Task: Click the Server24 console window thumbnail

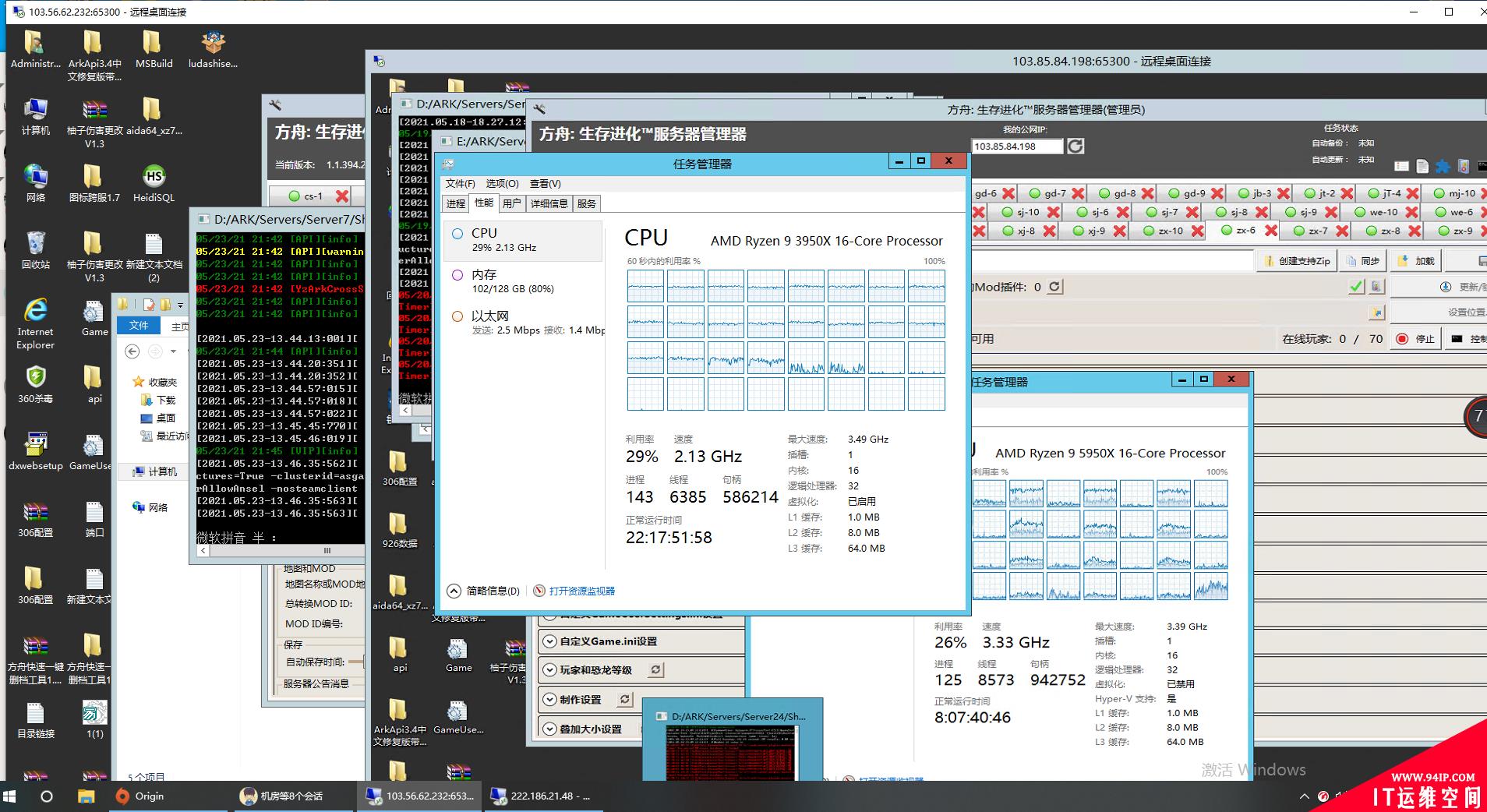Action: pos(732,739)
